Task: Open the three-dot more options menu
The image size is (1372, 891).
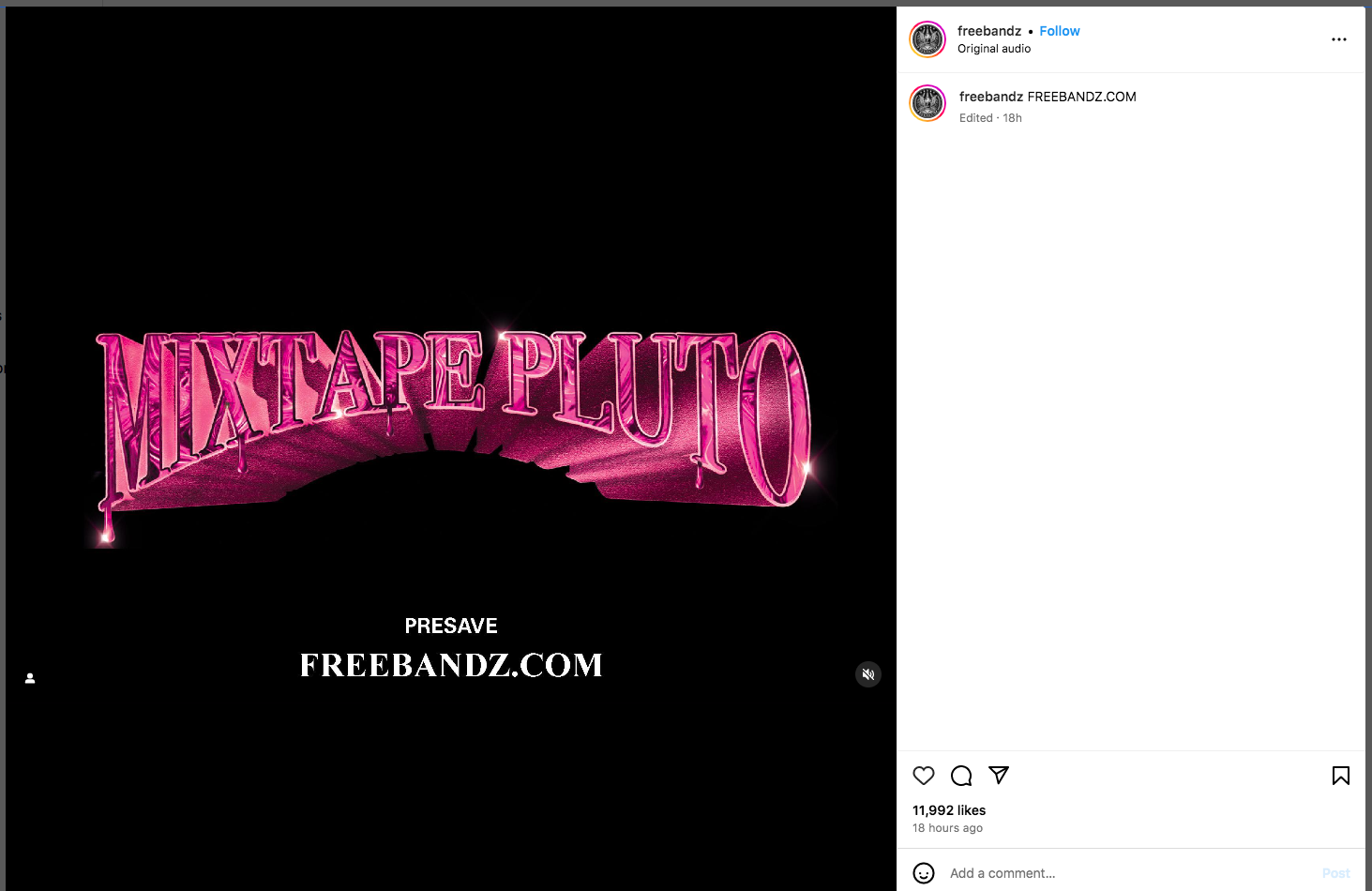Action: click(1339, 39)
